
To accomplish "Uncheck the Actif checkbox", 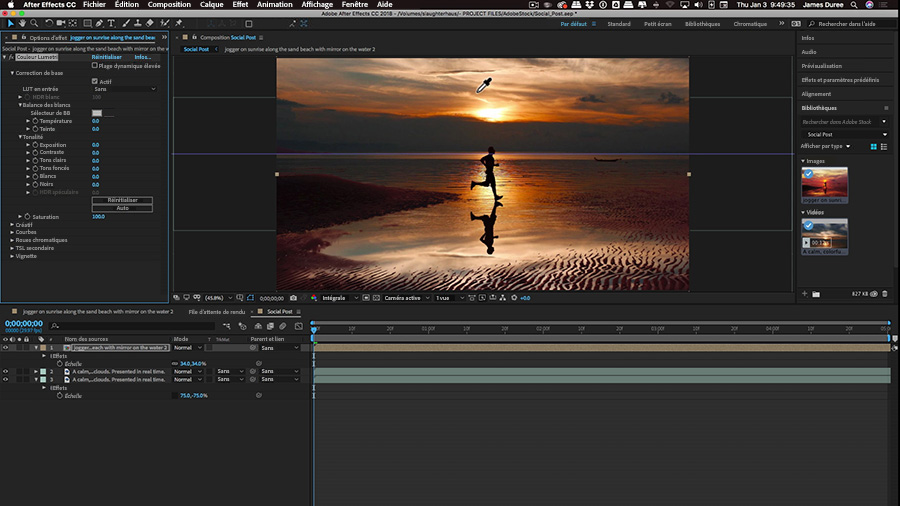I will coord(95,81).
